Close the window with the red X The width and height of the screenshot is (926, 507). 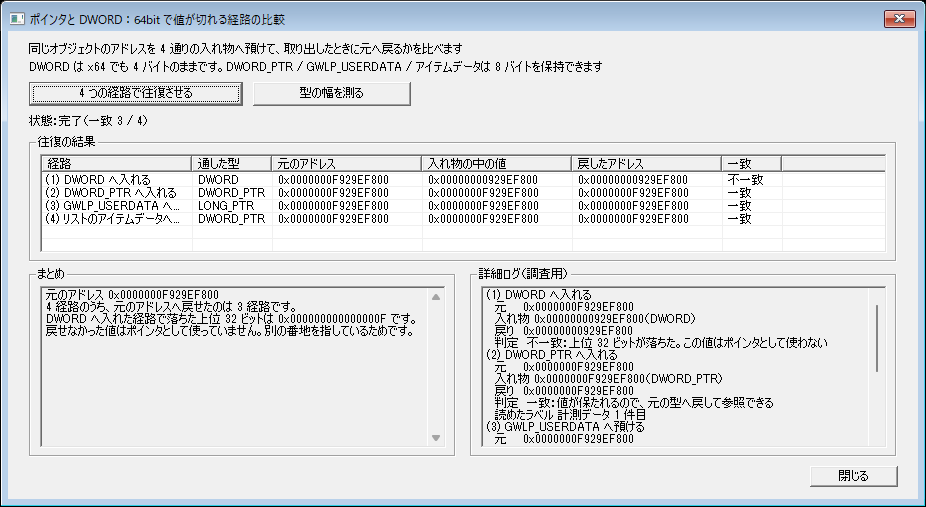(x=899, y=19)
